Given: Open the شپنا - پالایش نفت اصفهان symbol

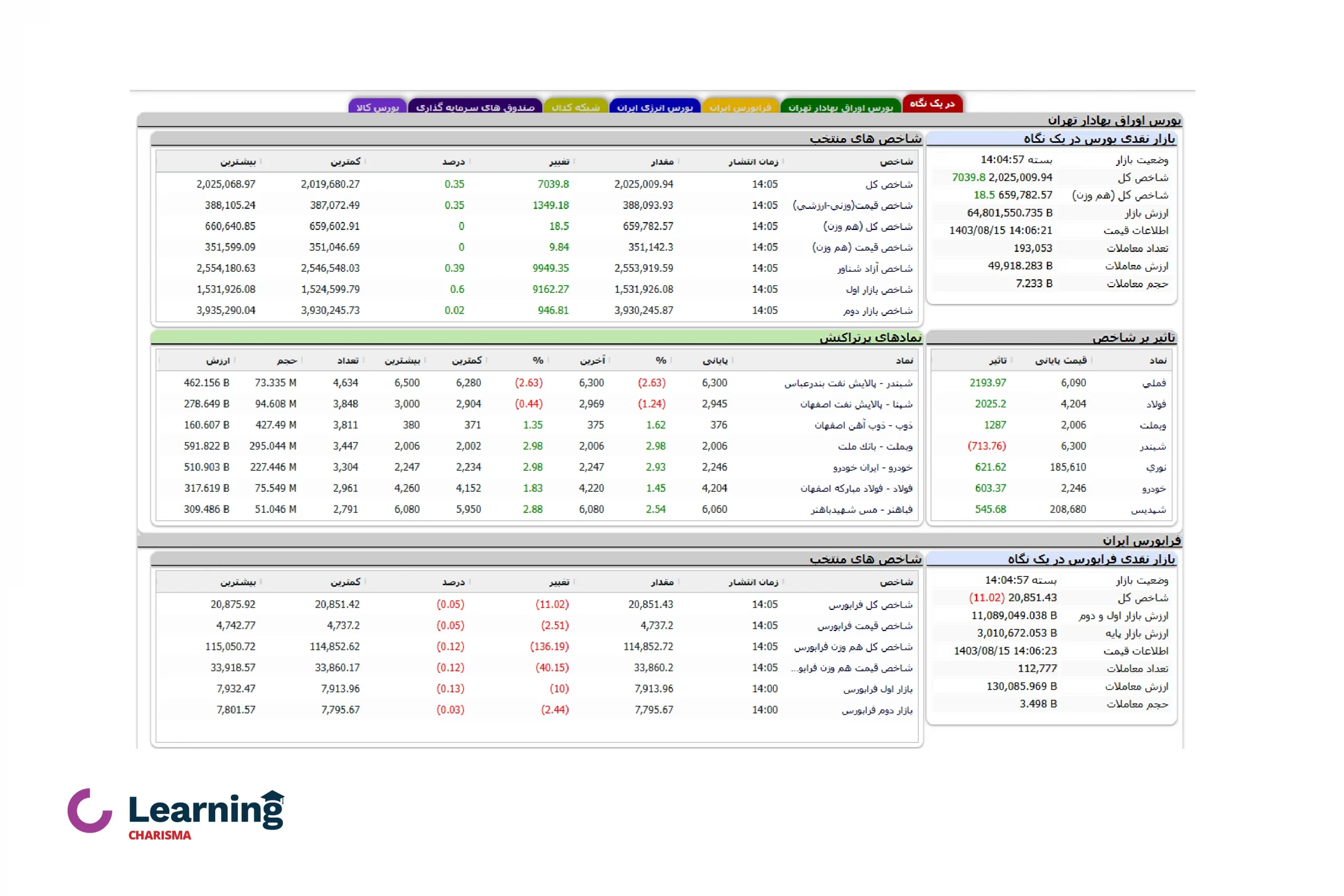Looking at the screenshot, I should tap(856, 404).
